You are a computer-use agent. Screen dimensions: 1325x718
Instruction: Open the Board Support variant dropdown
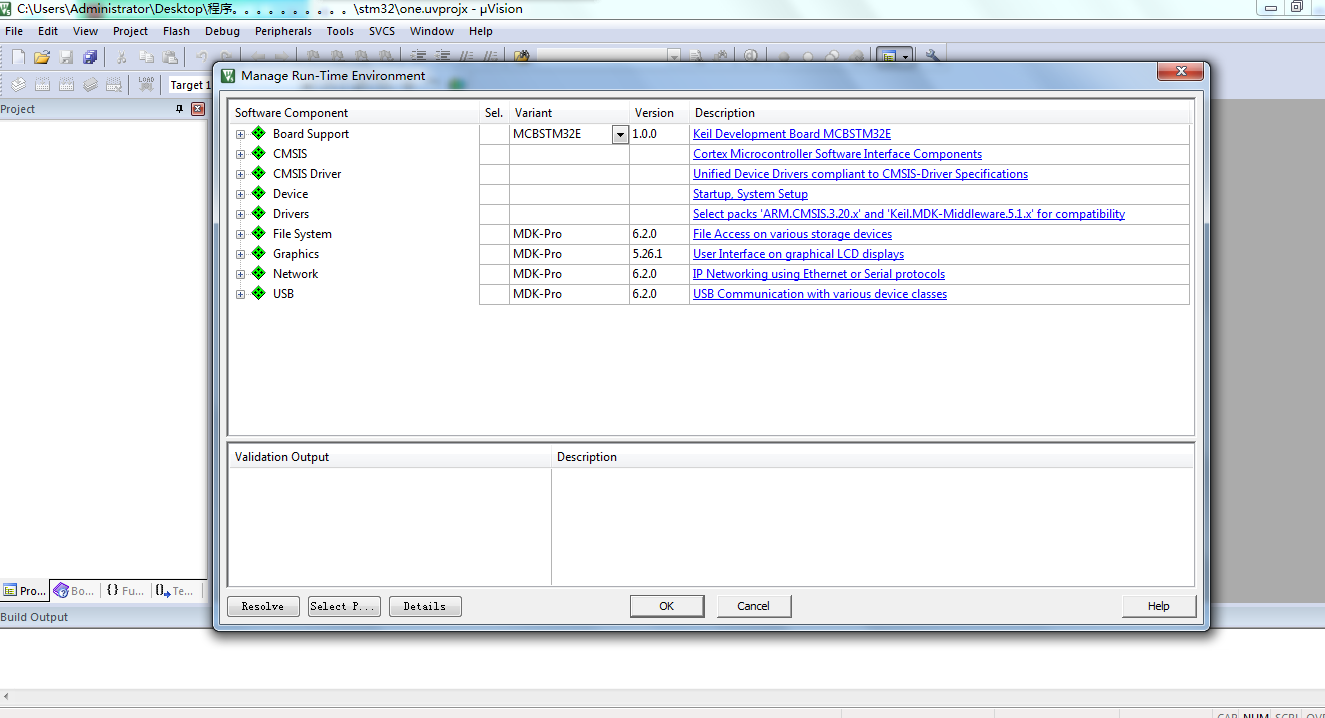click(x=620, y=134)
